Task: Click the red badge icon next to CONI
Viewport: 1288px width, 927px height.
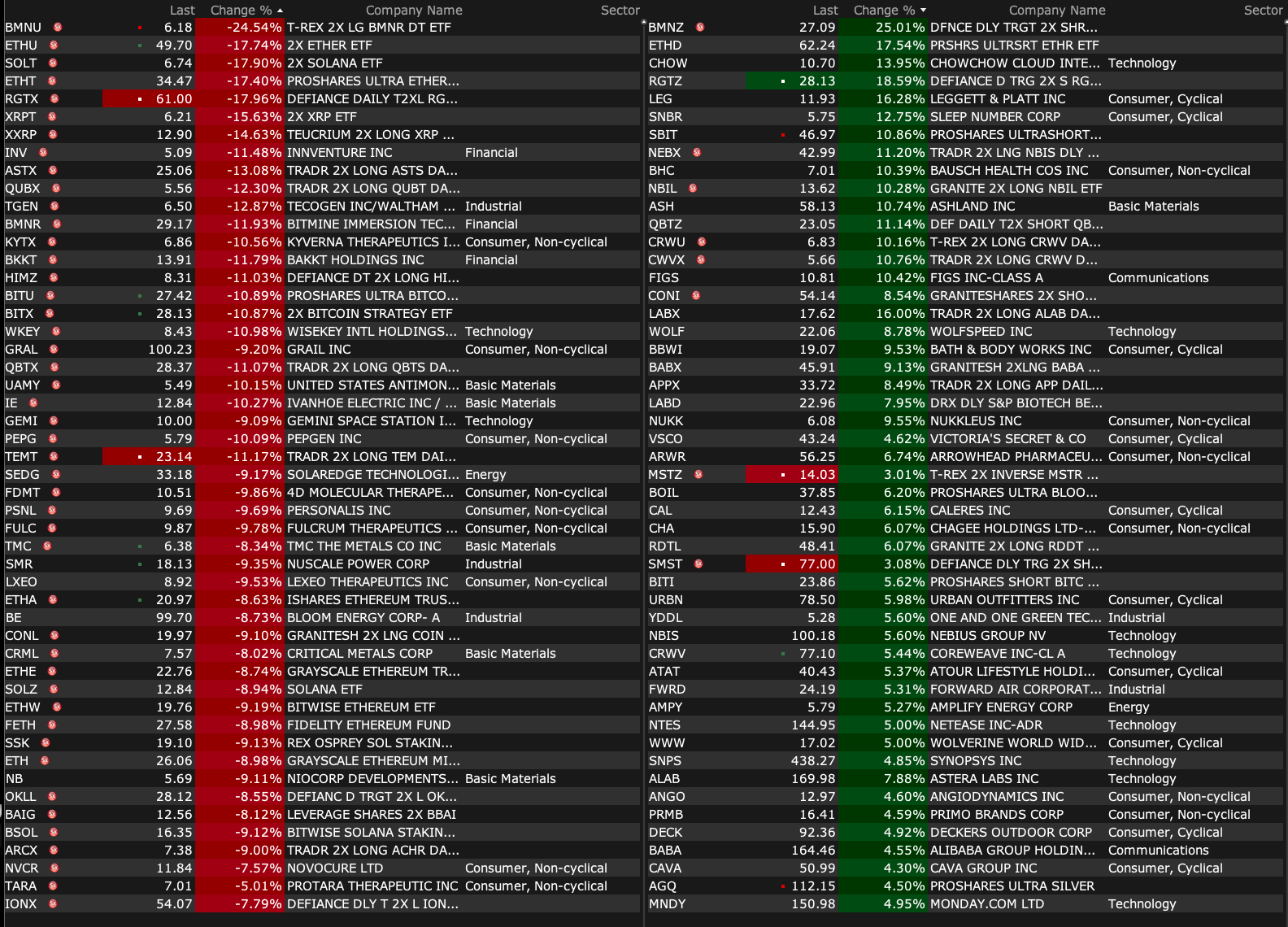Action: (696, 296)
